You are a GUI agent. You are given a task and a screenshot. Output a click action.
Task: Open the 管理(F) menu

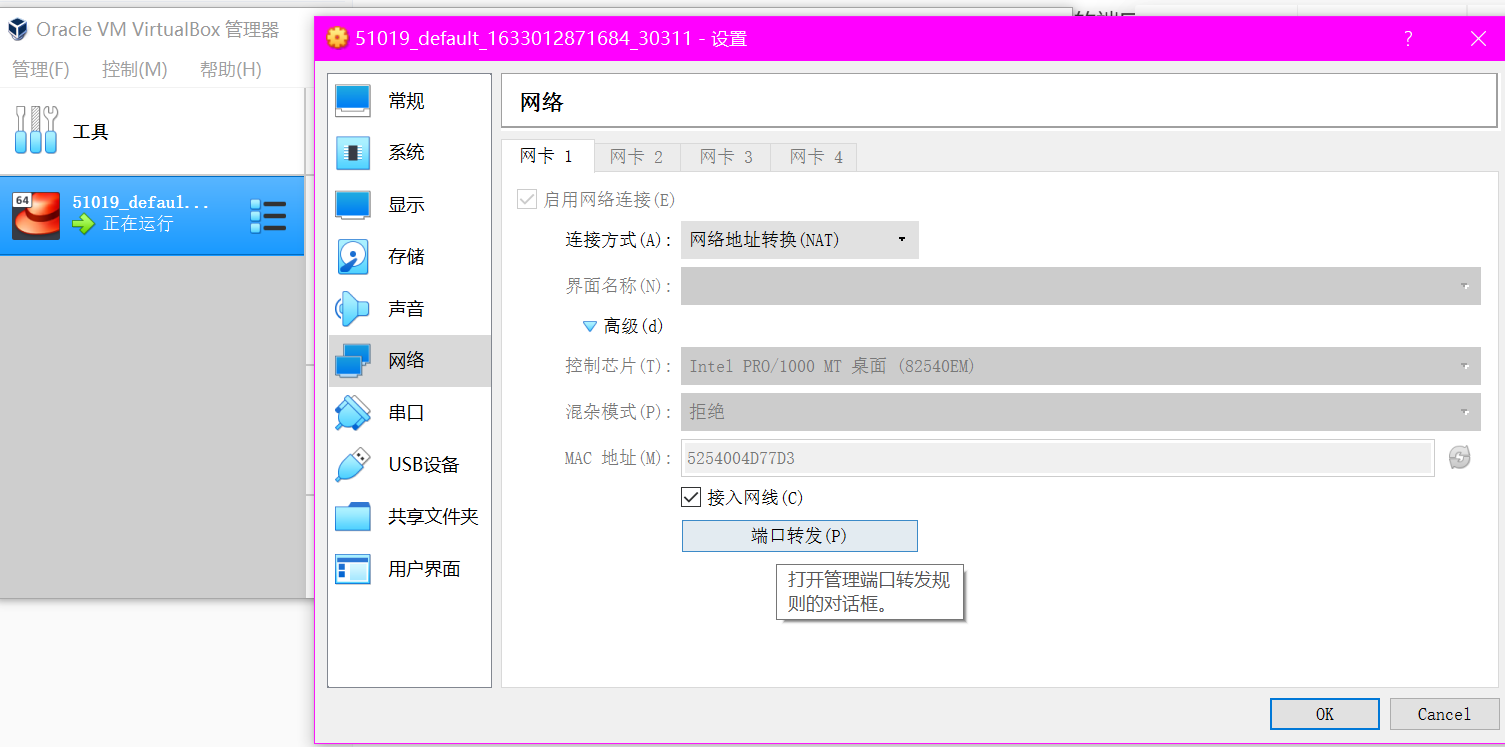click(41, 69)
